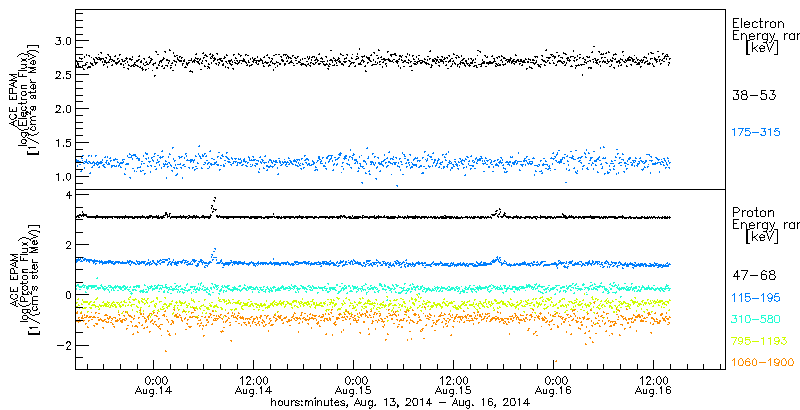Image resolution: width=800 pixels, height=410 pixels.
Task: Click the 47-68 proton energy legend label
Action: [754, 276]
